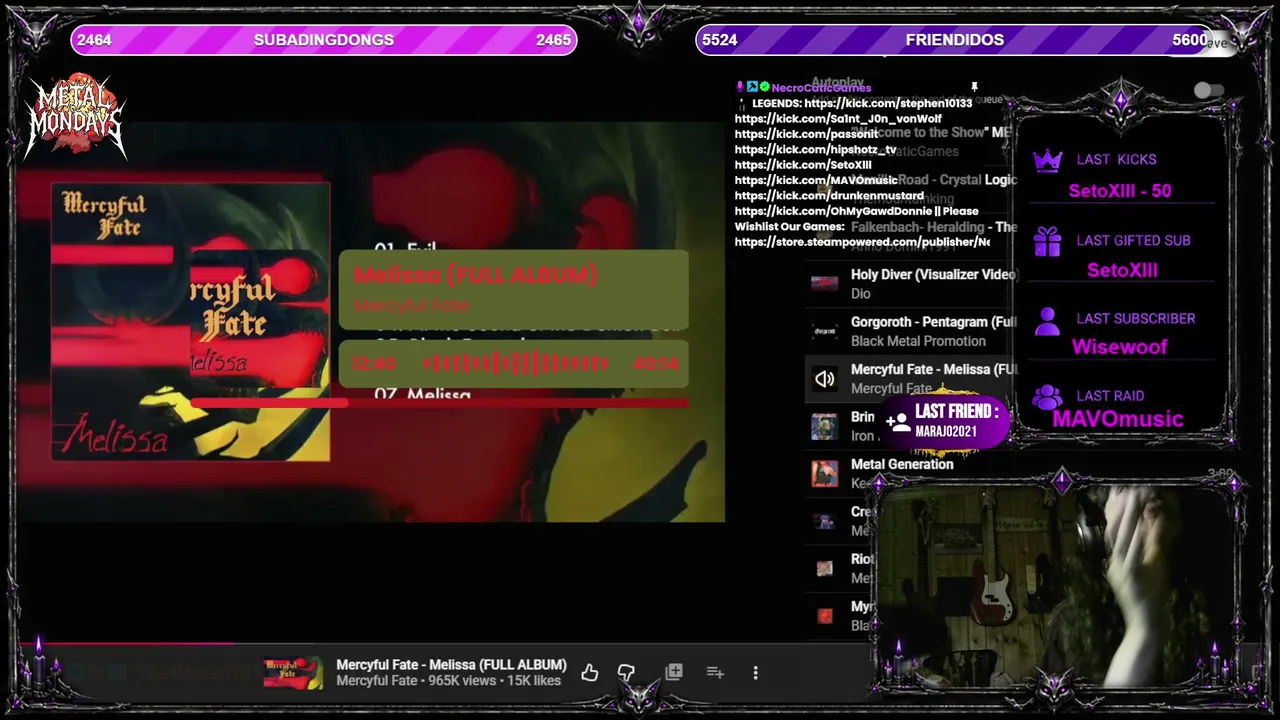Click the Riot queue thumbnail

pos(825,568)
